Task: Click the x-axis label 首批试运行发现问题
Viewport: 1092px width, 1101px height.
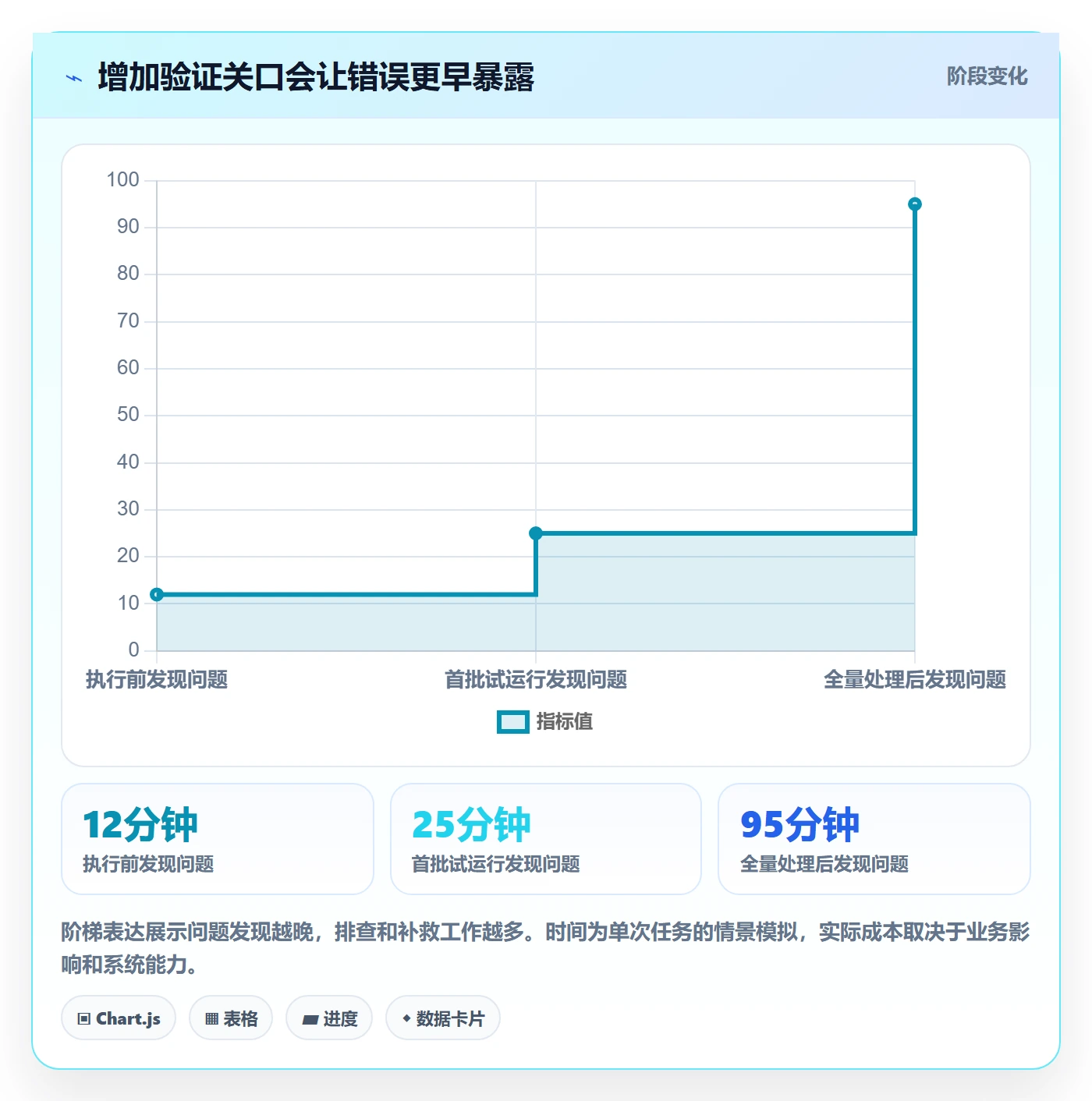Action: [x=536, y=680]
